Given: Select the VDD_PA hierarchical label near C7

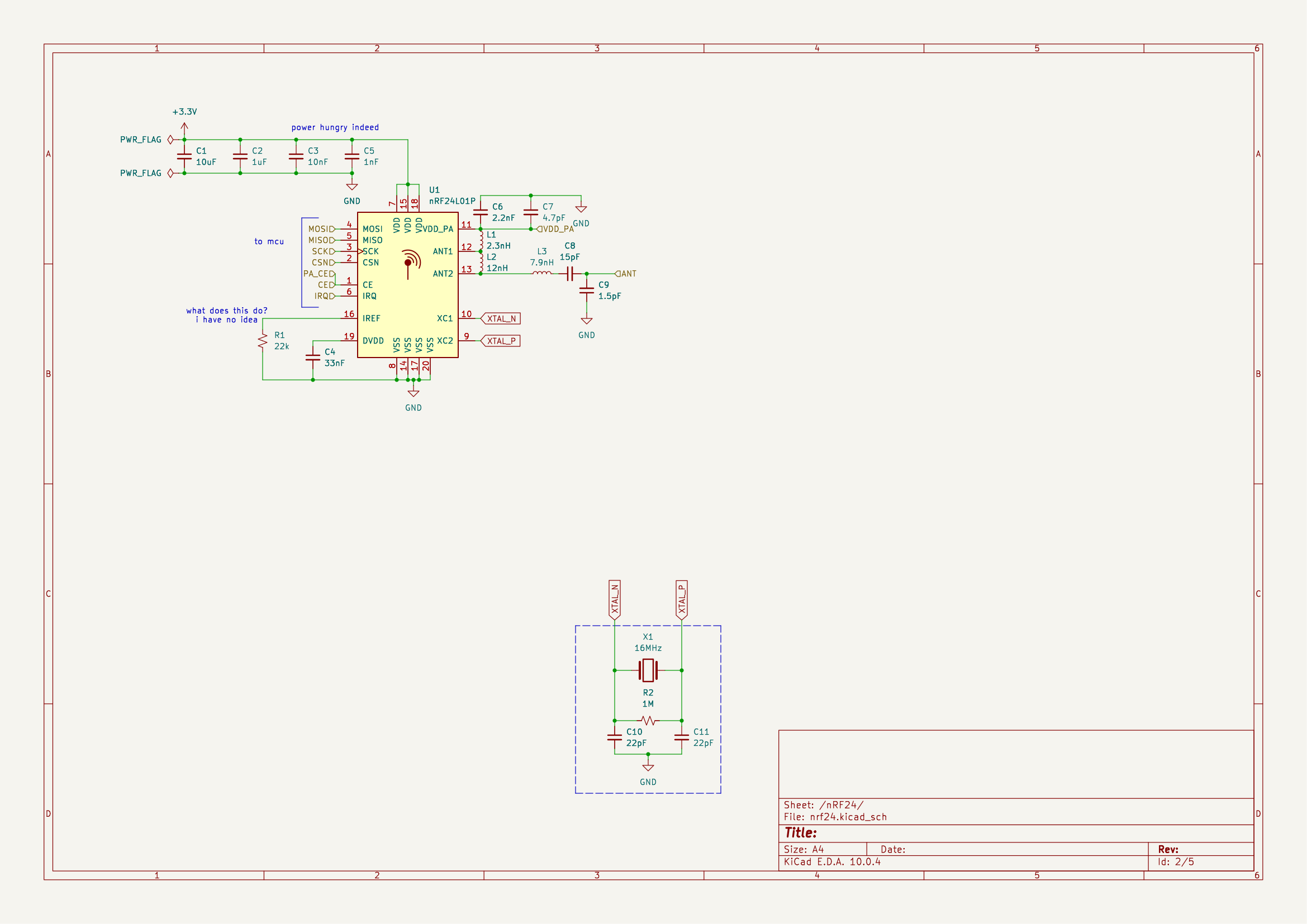Looking at the screenshot, I should (555, 229).
